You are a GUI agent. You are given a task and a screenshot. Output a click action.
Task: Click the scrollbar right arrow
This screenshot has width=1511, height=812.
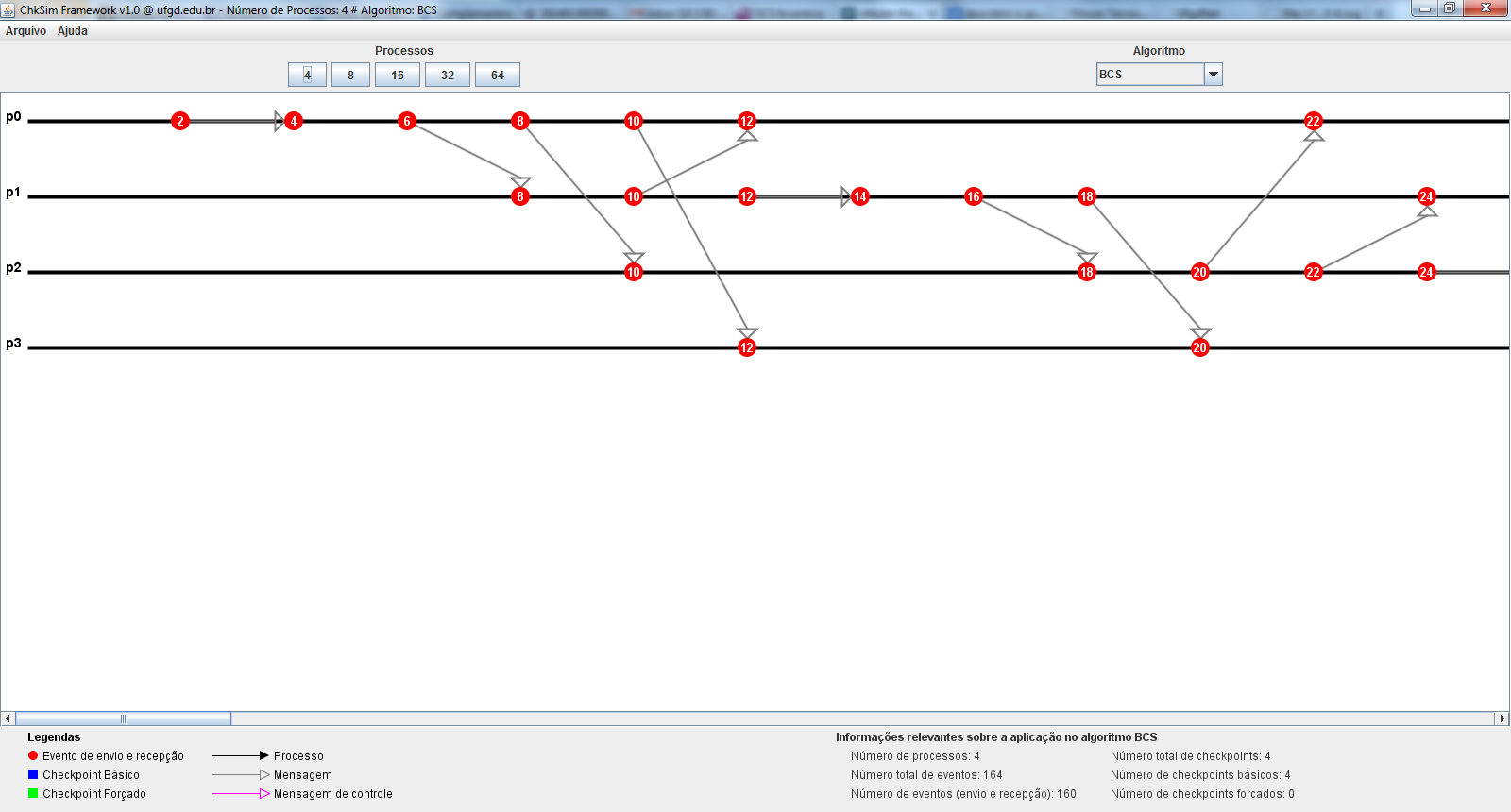tap(1503, 719)
